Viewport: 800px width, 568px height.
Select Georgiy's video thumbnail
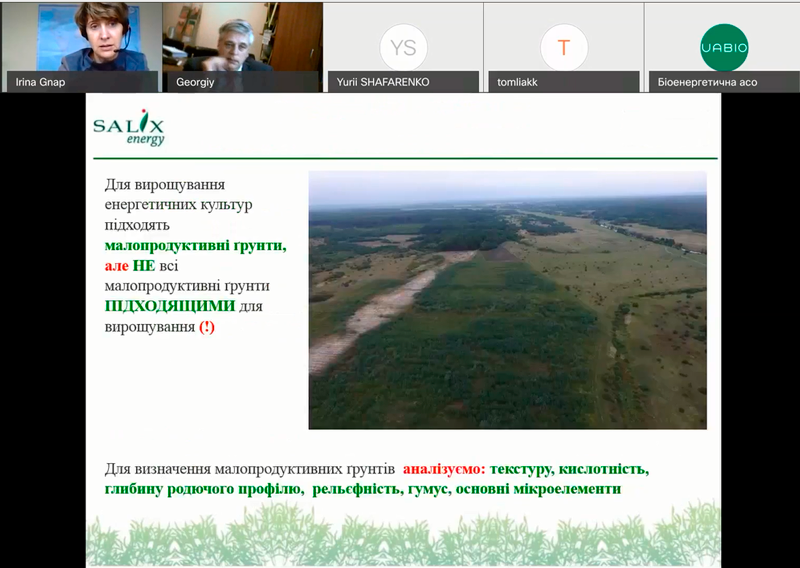coord(242,47)
